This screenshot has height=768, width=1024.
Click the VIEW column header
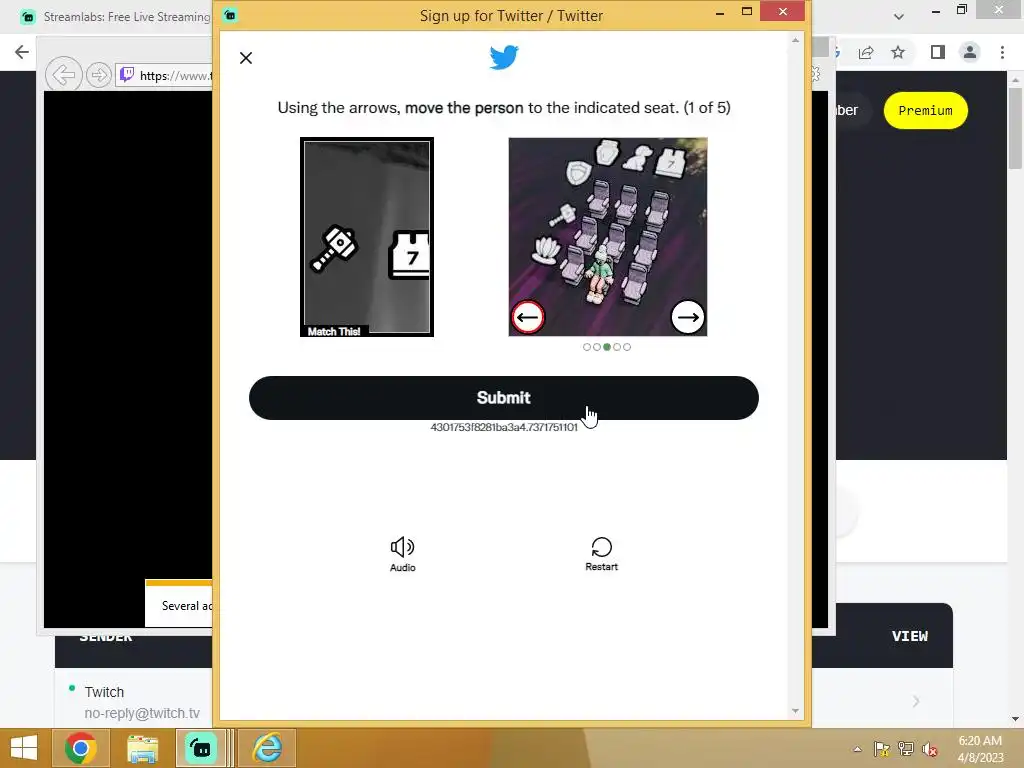909,636
